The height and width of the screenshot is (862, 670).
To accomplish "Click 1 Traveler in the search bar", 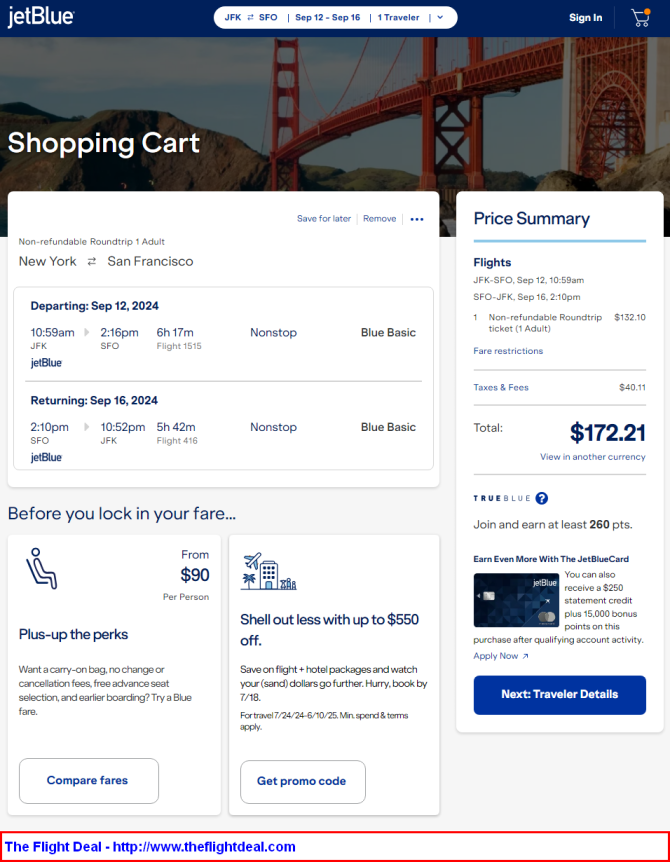I will [398, 18].
